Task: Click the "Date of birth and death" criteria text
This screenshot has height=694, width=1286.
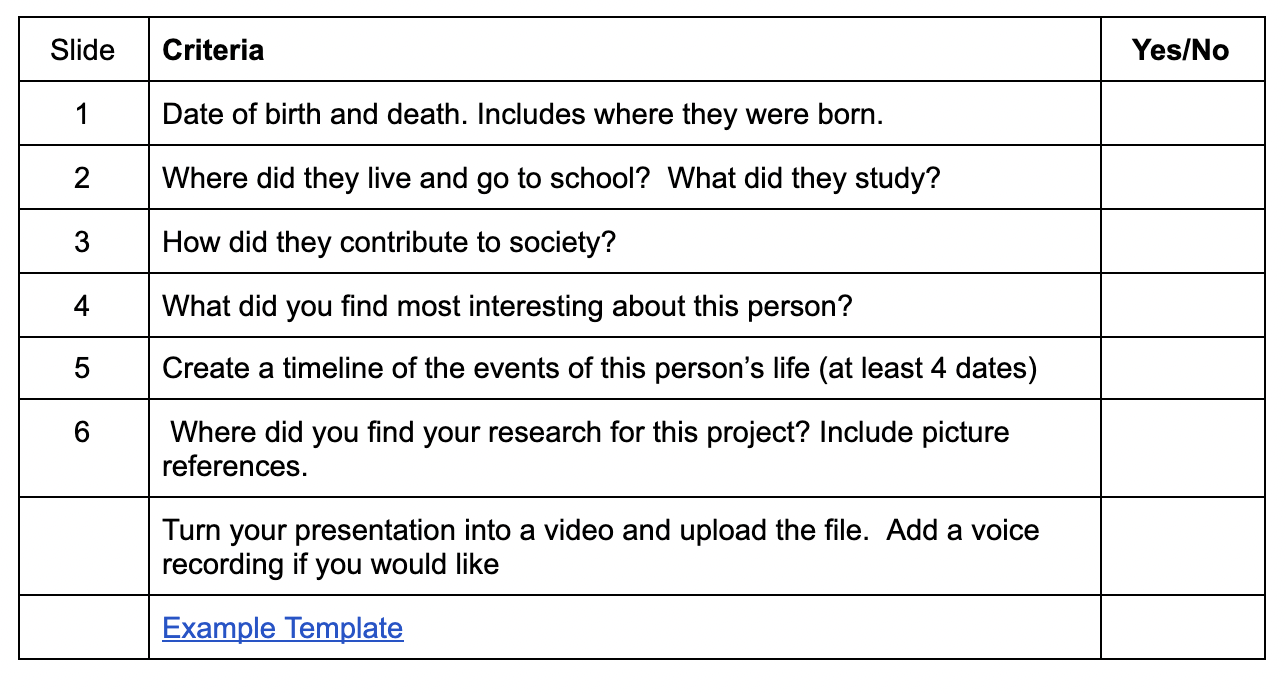Action: [522, 114]
